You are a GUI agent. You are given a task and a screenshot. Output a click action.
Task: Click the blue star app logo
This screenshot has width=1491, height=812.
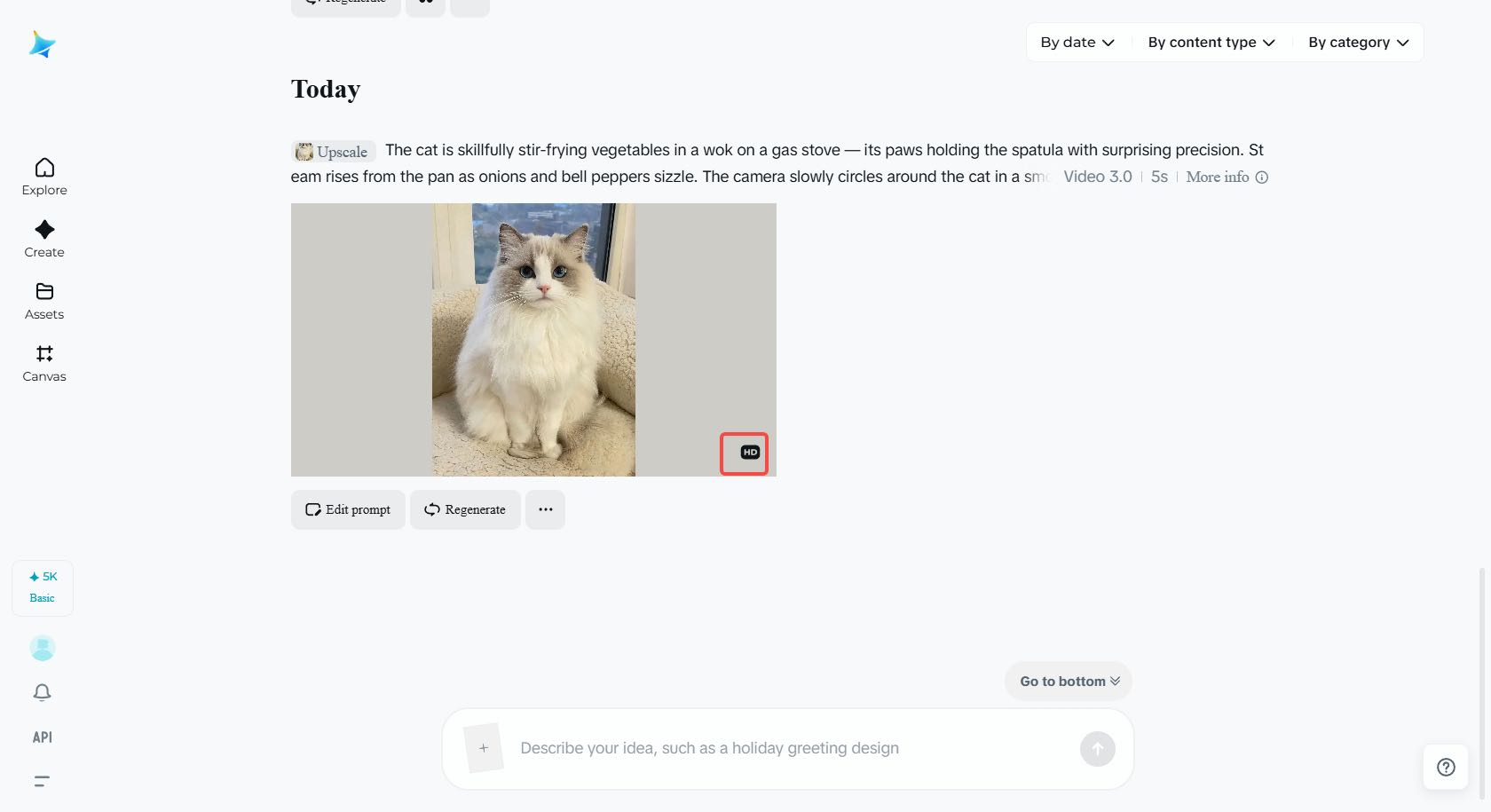[42, 43]
